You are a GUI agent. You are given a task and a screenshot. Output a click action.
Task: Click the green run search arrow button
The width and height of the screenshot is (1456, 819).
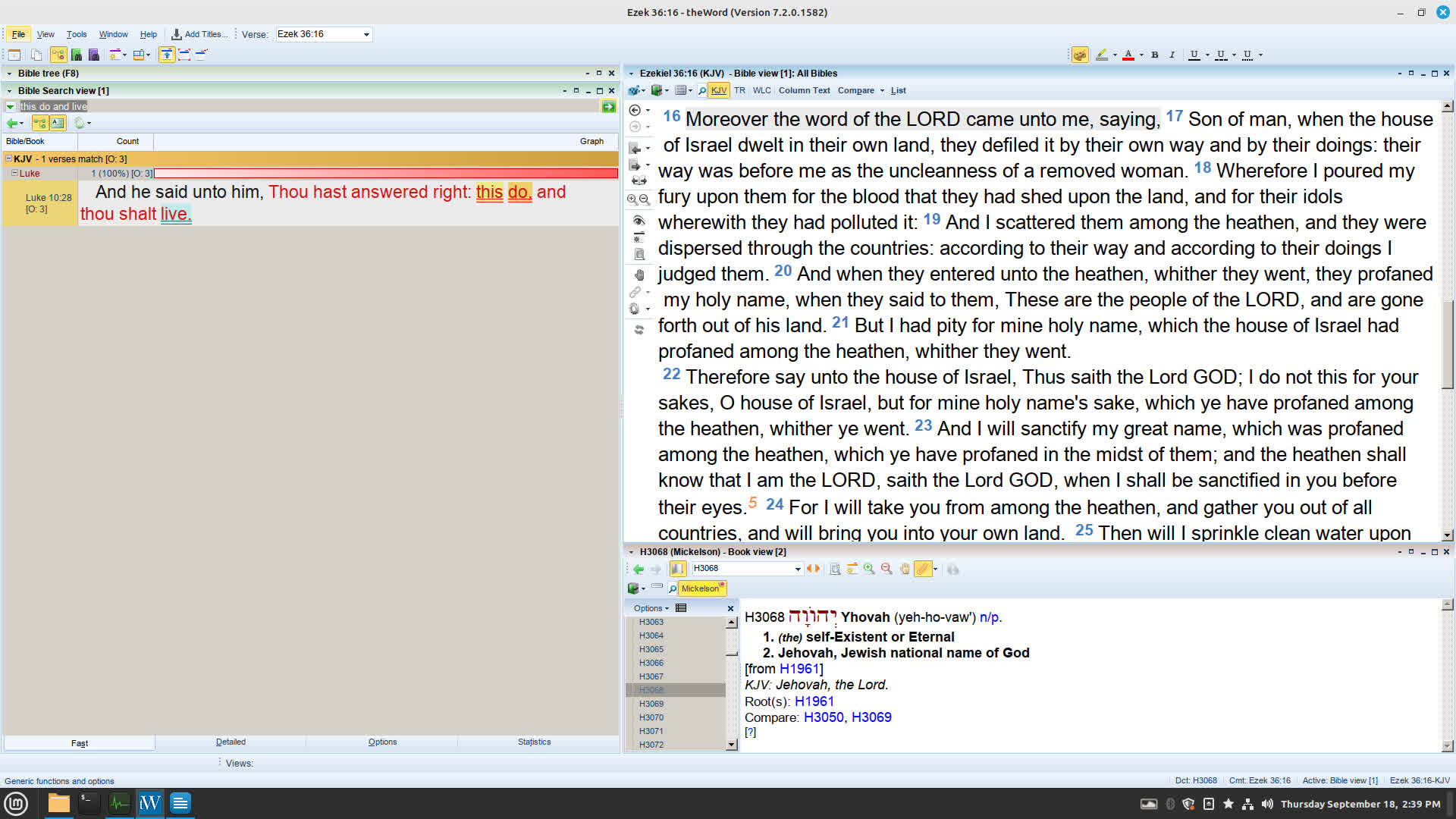tap(608, 107)
